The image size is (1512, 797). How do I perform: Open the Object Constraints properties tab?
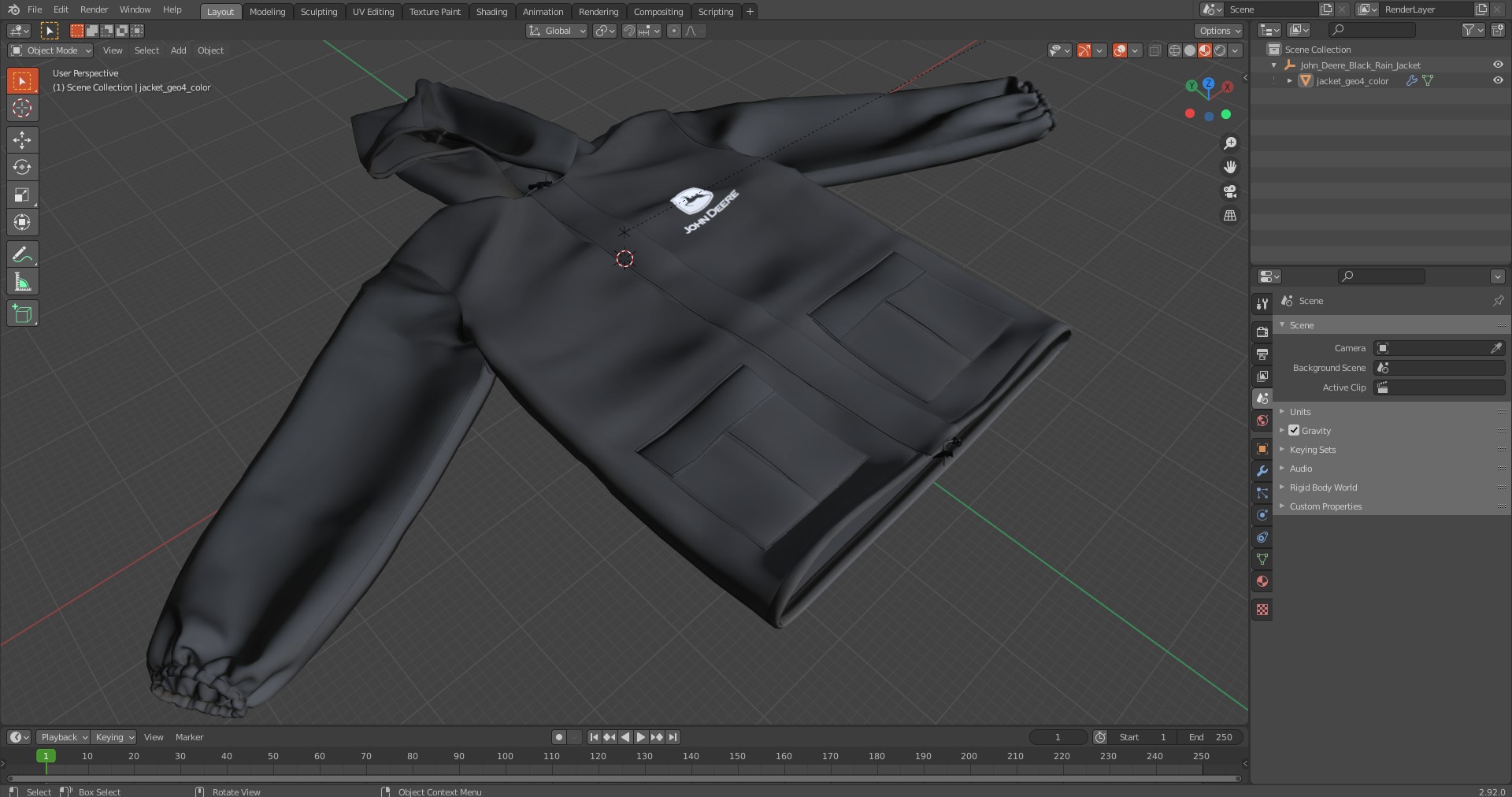tap(1262, 537)
